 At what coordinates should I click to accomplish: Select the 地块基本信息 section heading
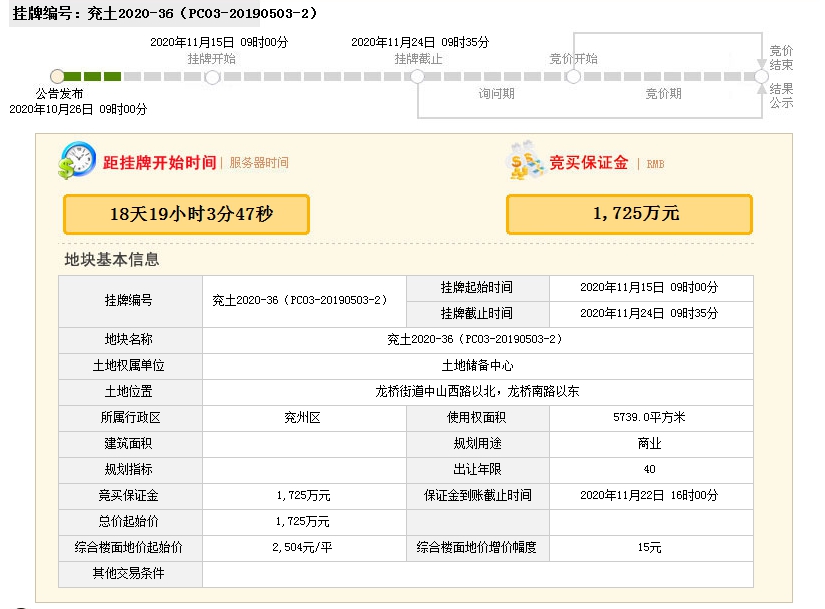[112, 260]
